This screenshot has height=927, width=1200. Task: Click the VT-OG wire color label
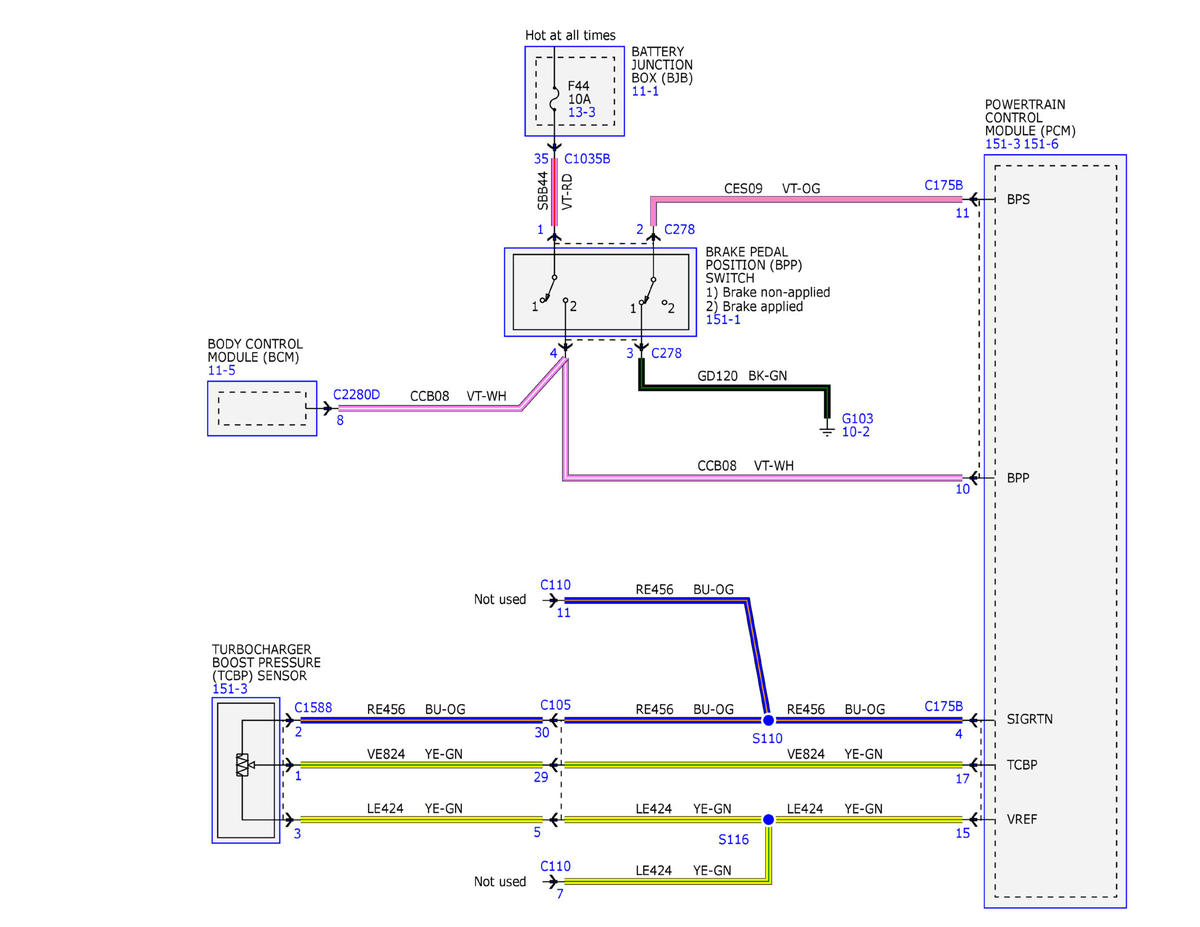[801, 187]
